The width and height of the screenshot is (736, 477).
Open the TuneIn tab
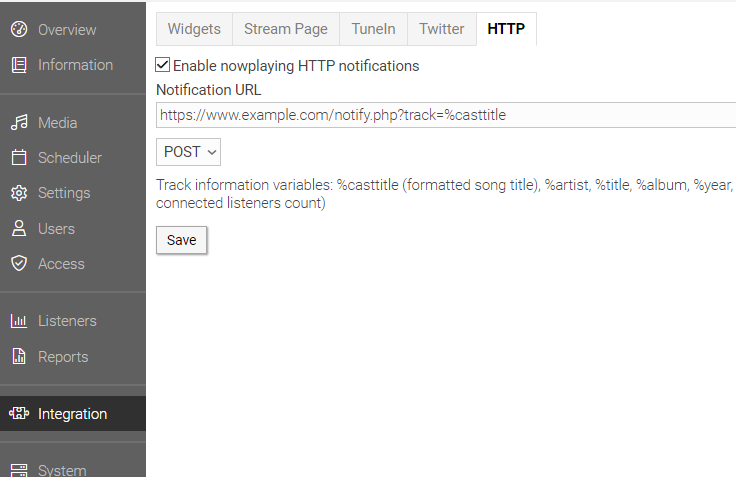pos(374,29)
